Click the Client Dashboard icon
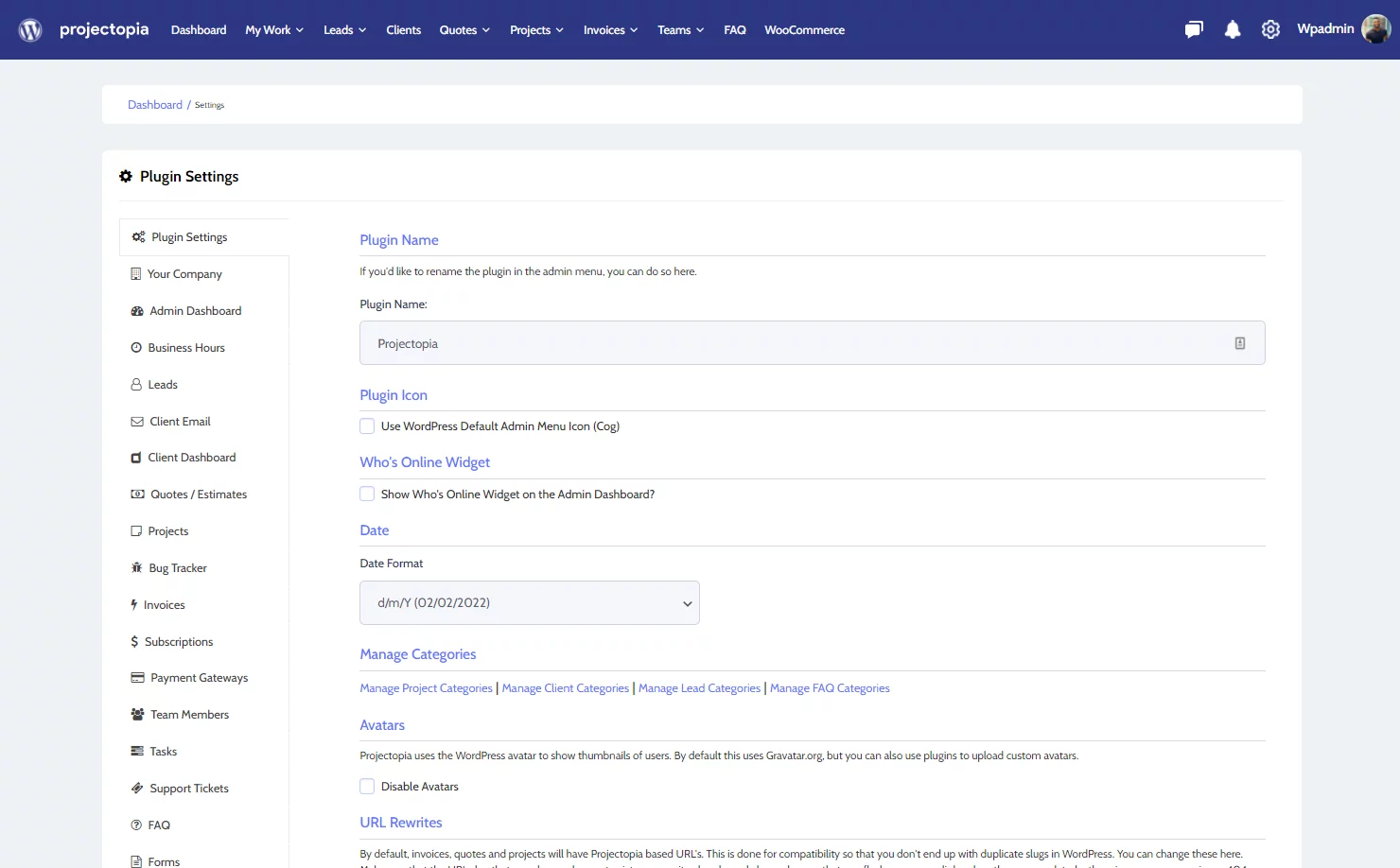 coord(136,458)
